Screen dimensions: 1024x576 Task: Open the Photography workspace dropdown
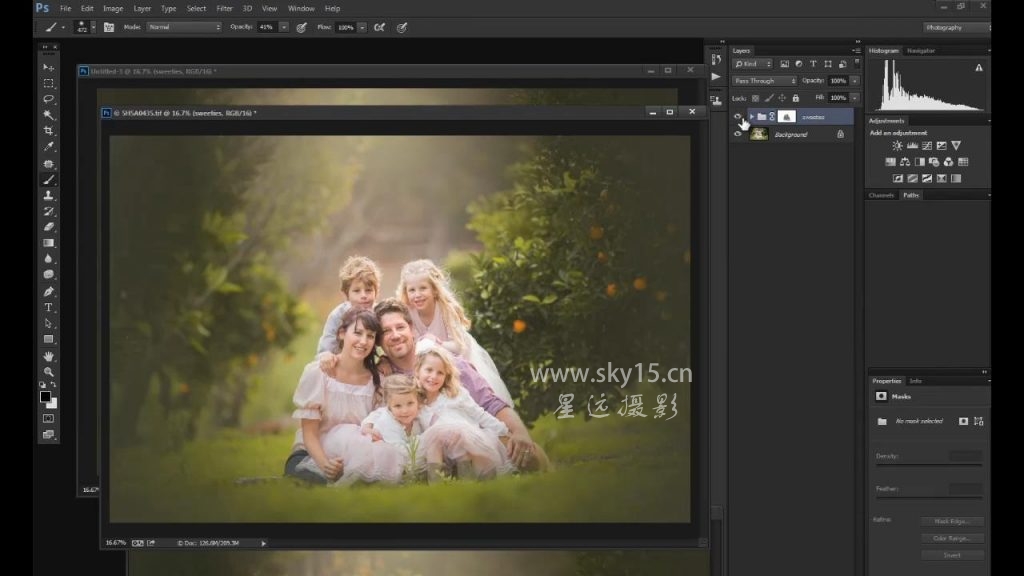pos(955,27)
